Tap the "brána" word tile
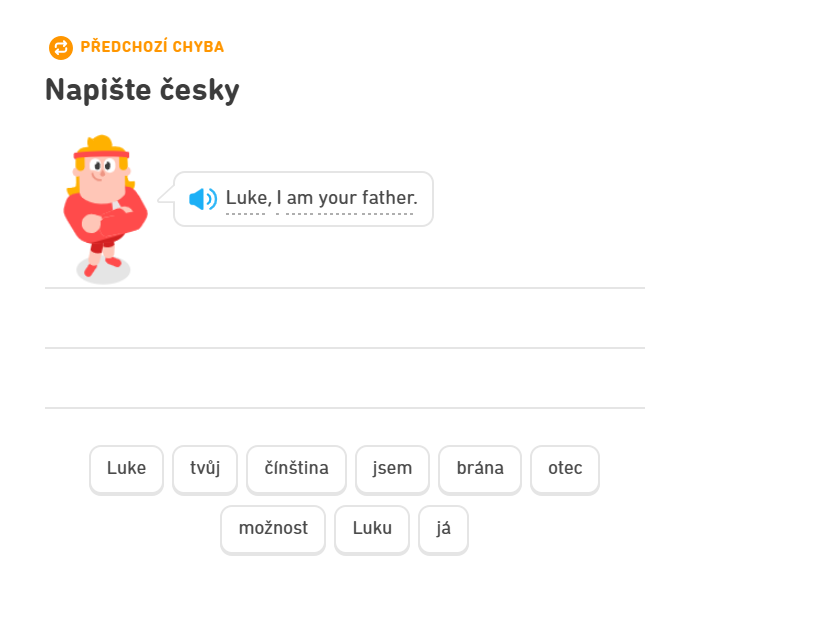816x627 pixels. point(480,468)
